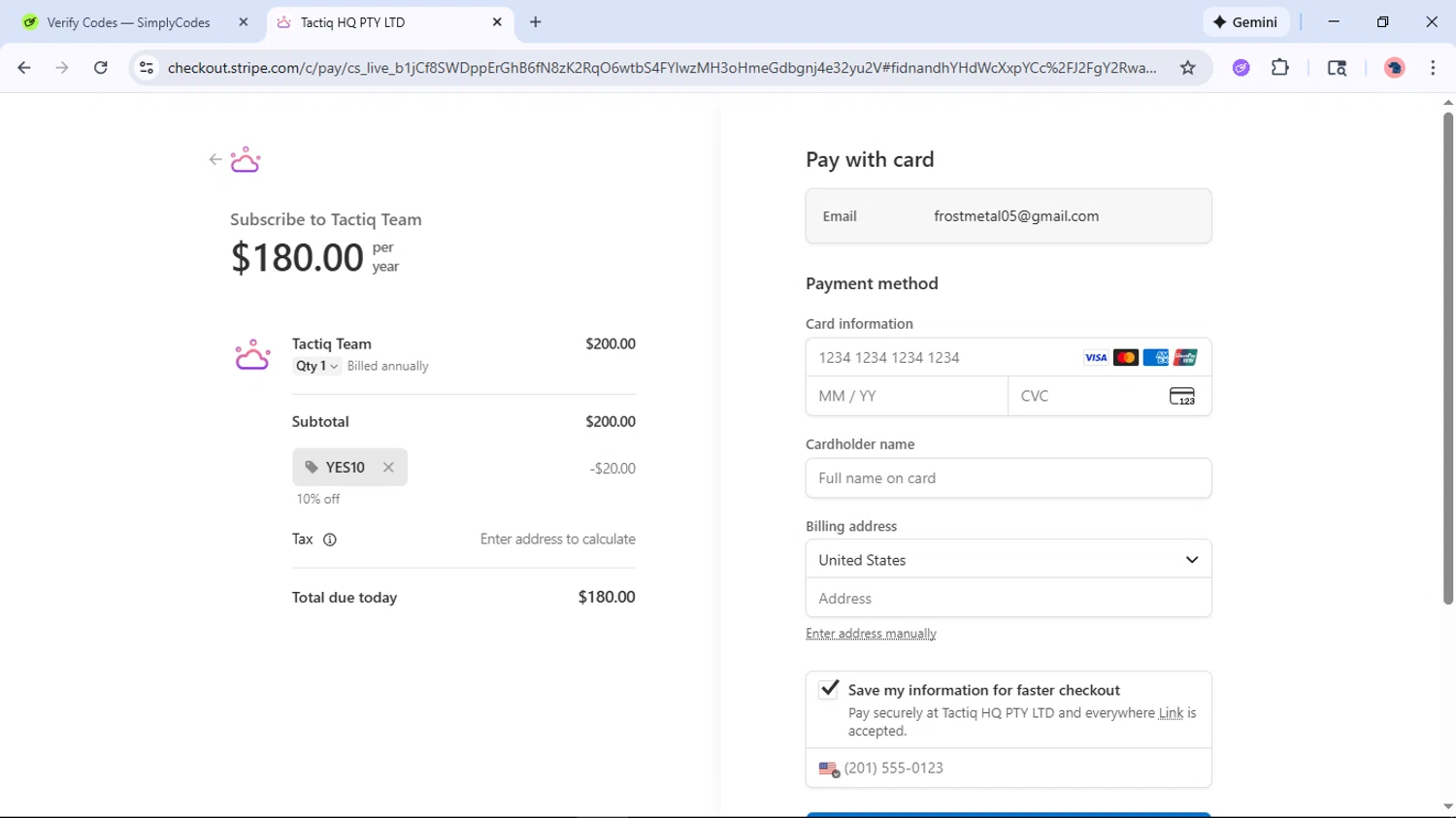
Task: Click the 'Subscribe to Tactiq Team' heading
Action: pos(326,219)
